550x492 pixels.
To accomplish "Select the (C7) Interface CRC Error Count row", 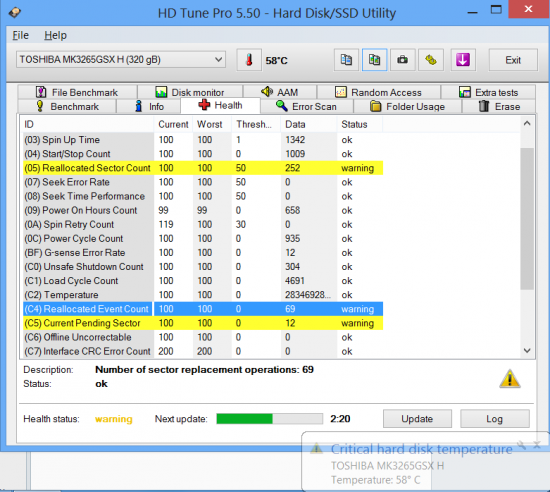I will click(x=203, y=351).
